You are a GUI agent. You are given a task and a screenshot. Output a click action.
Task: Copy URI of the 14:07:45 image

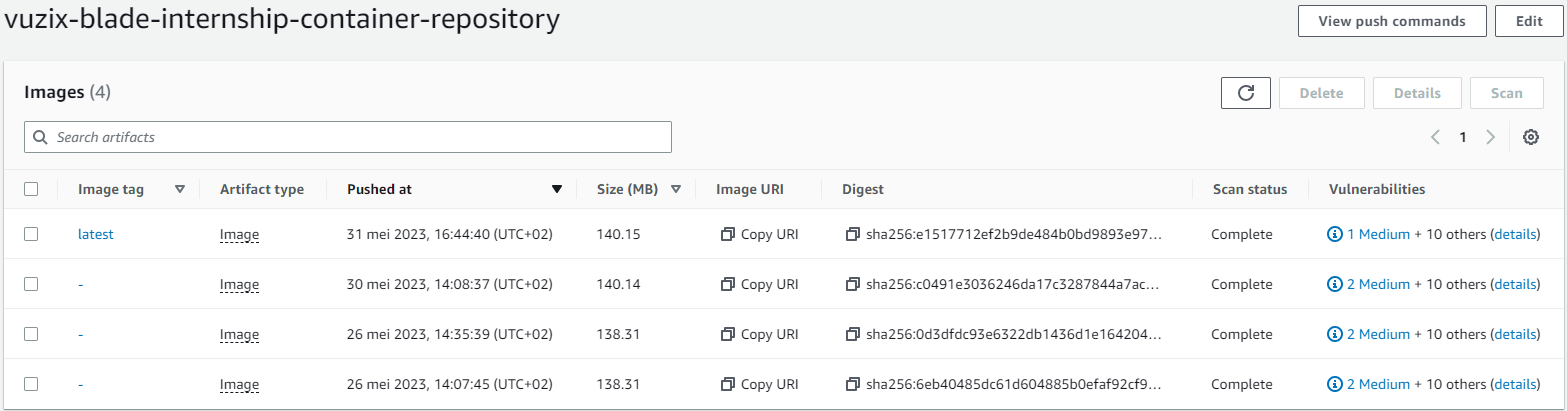(759, 384)
